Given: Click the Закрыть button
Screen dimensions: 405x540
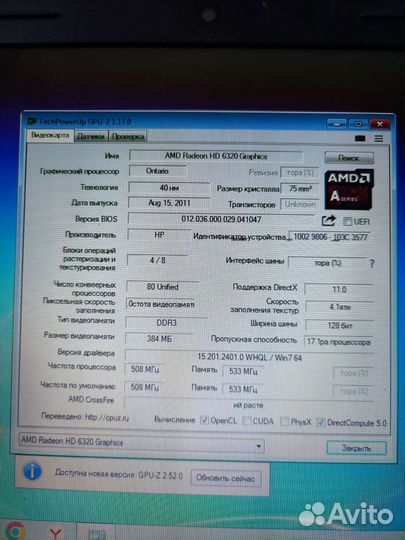Looking at the screenshot, I should pos(356,448).
